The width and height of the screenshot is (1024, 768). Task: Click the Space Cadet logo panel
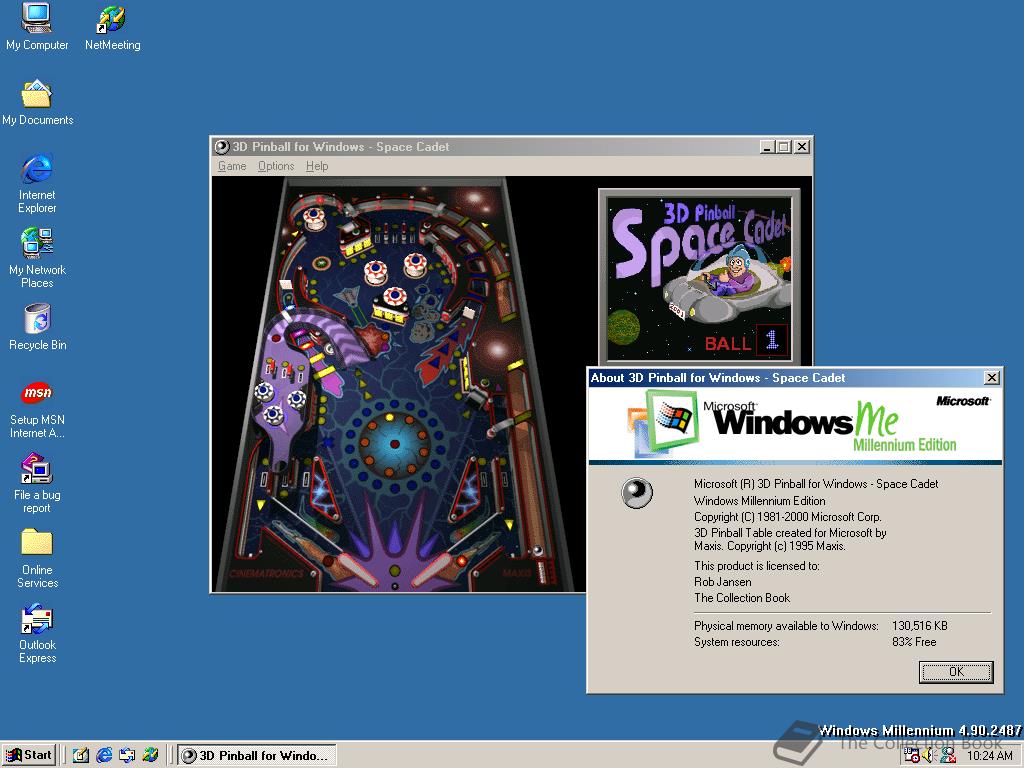point(699,276)
